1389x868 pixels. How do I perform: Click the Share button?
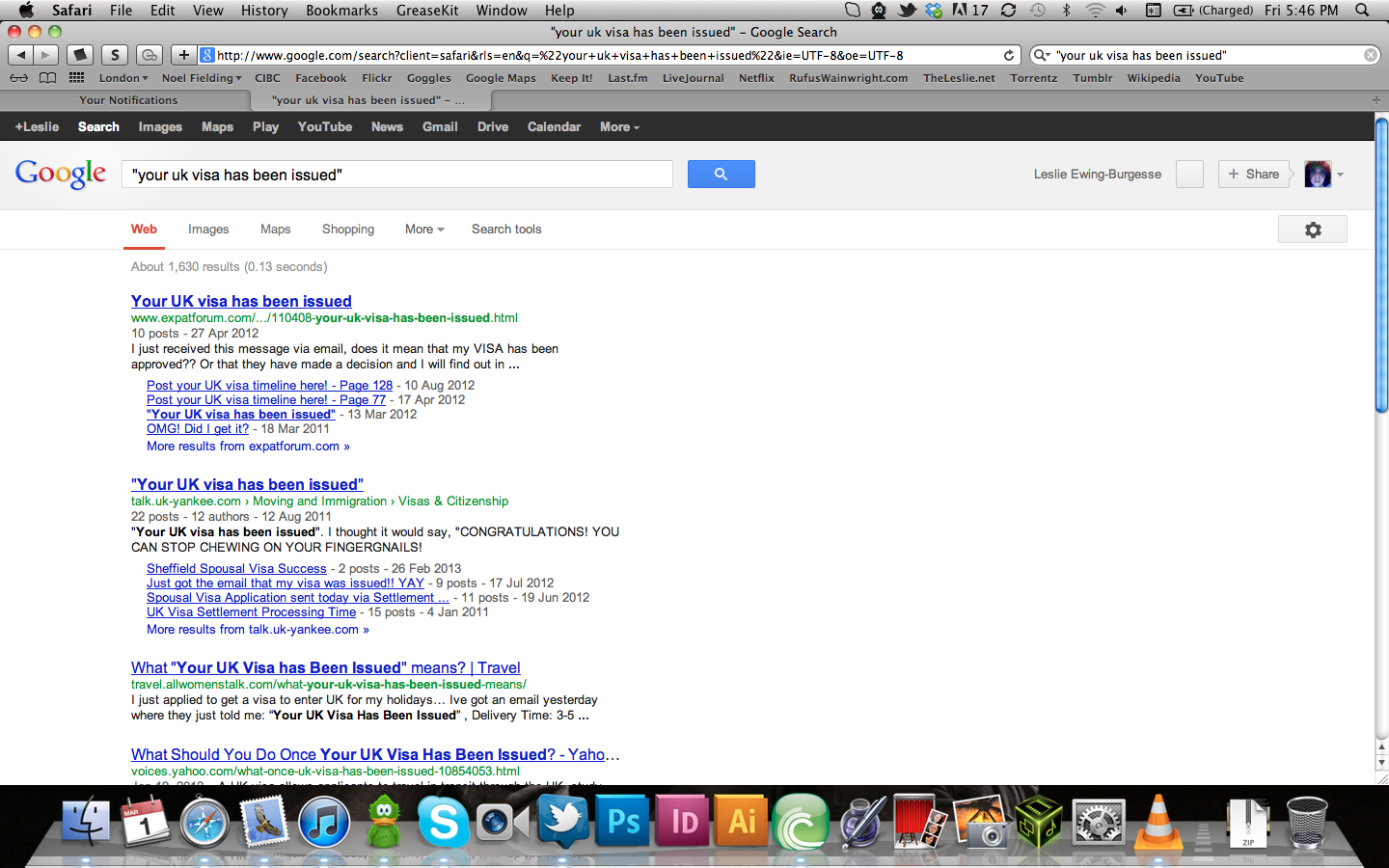tap(1253, 175)
